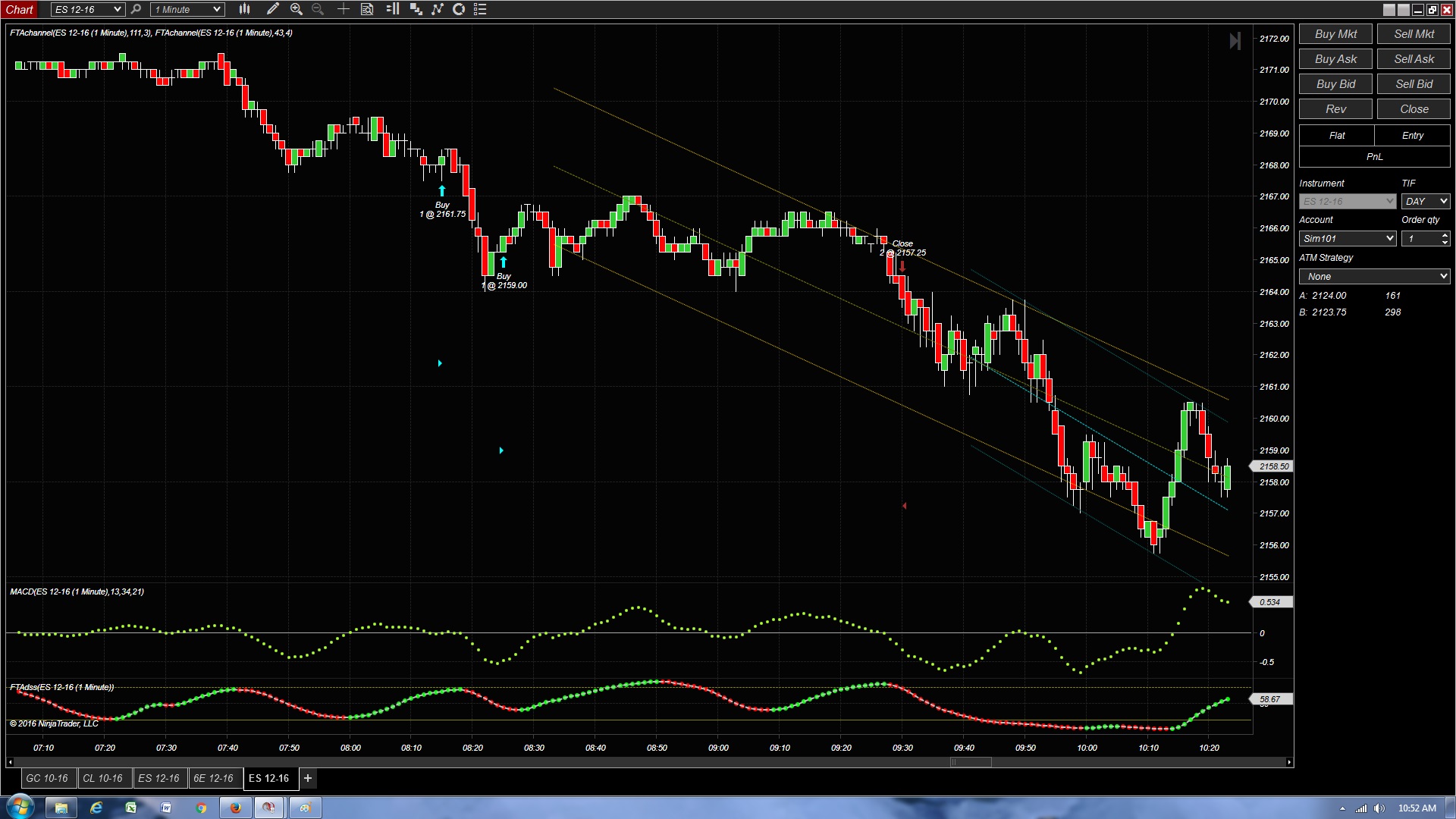Open the bar type chart style icon
This screenshot has width=1456, height=819.
244,9
